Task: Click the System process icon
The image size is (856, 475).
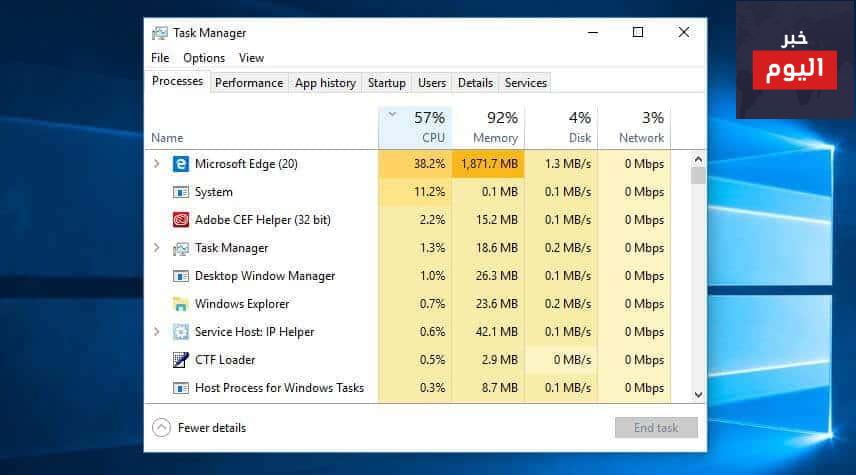Action: (181, 192)
